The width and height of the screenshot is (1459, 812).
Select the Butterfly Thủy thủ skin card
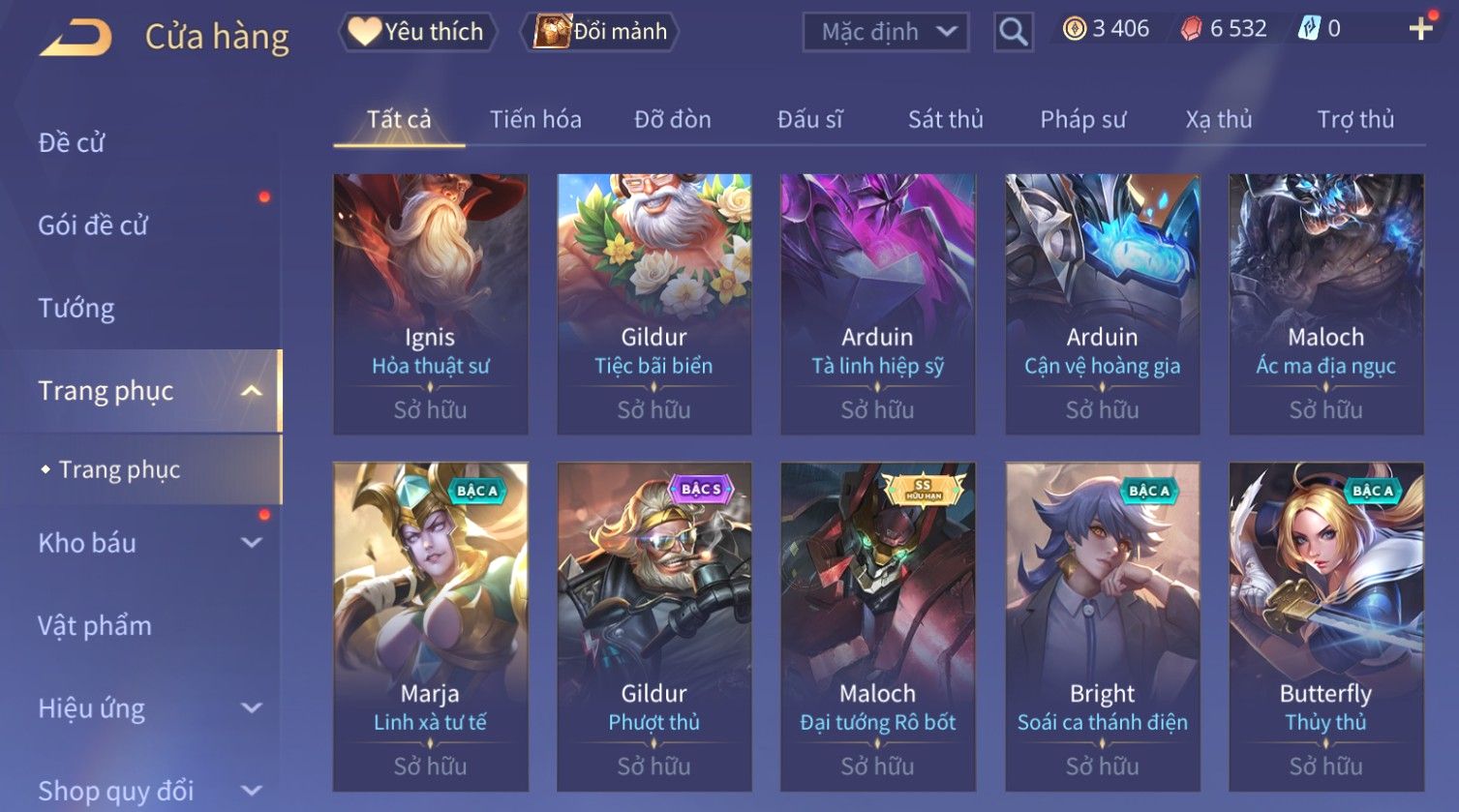[x=1325, y=626]
